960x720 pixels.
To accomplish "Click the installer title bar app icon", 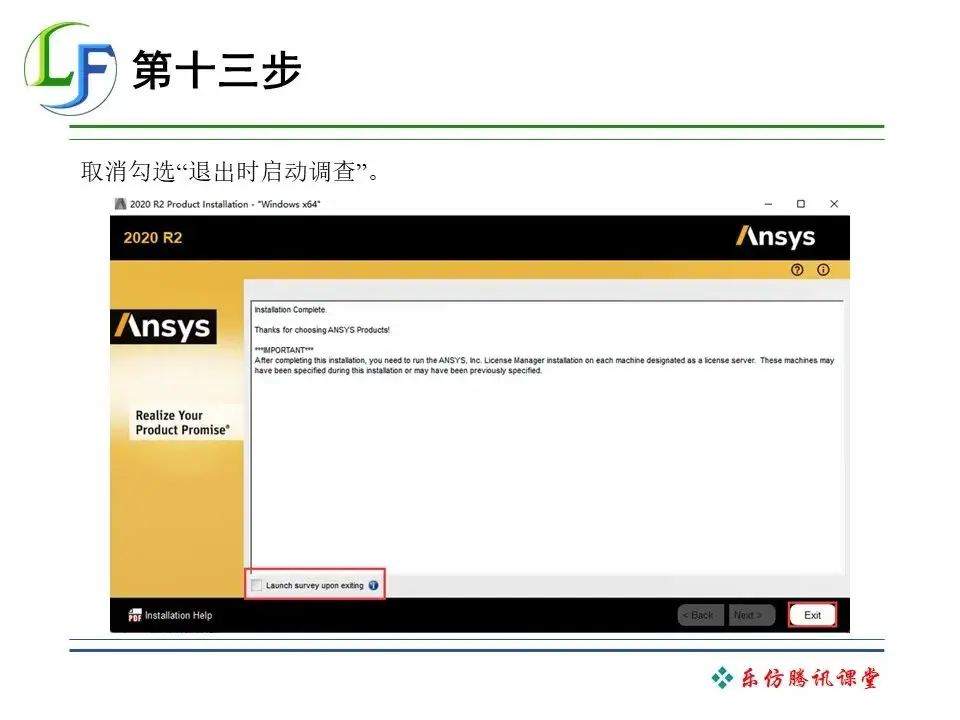I will (x=121, y=204).
